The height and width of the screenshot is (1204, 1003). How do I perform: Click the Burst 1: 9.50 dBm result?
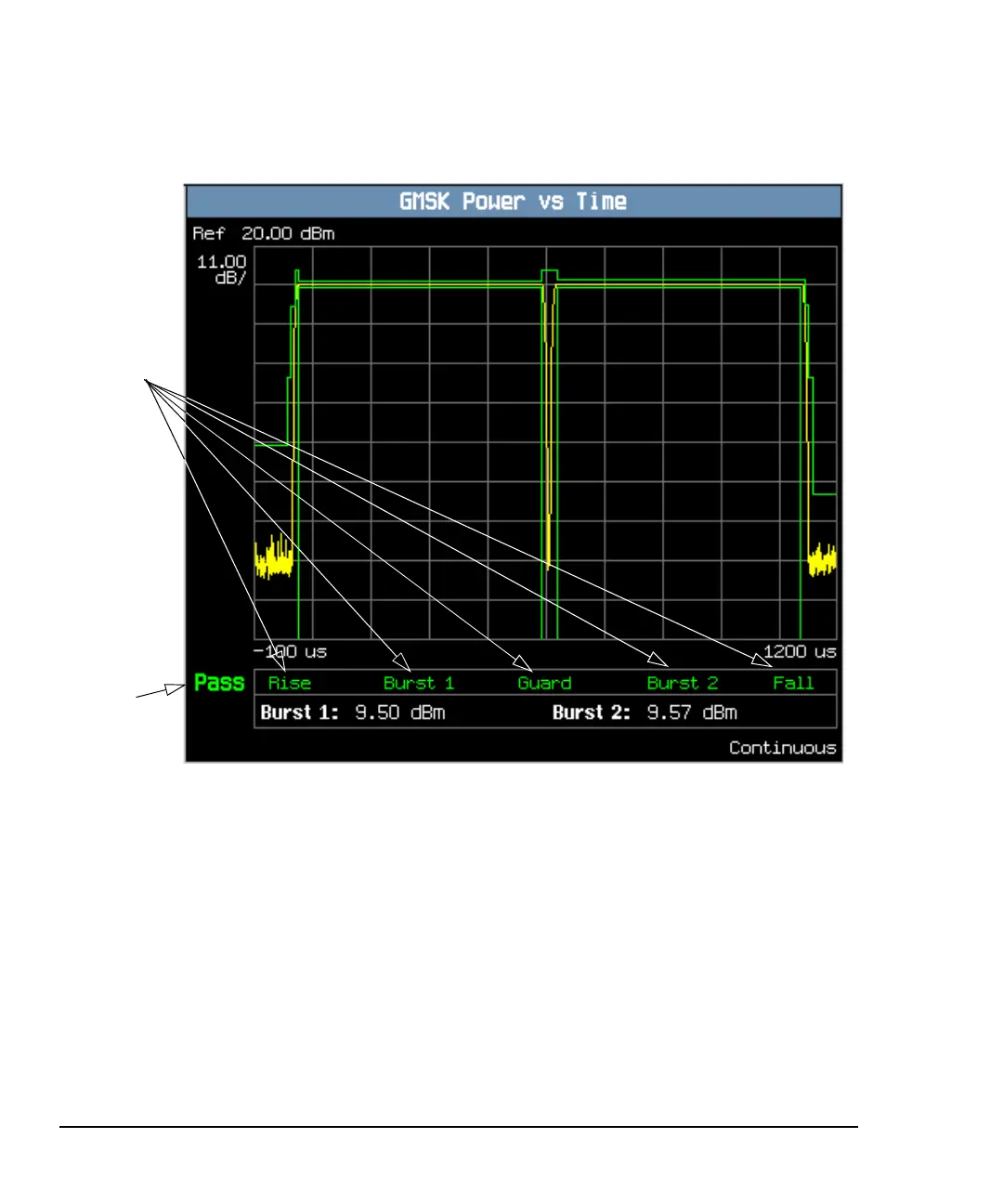(353, 713)
